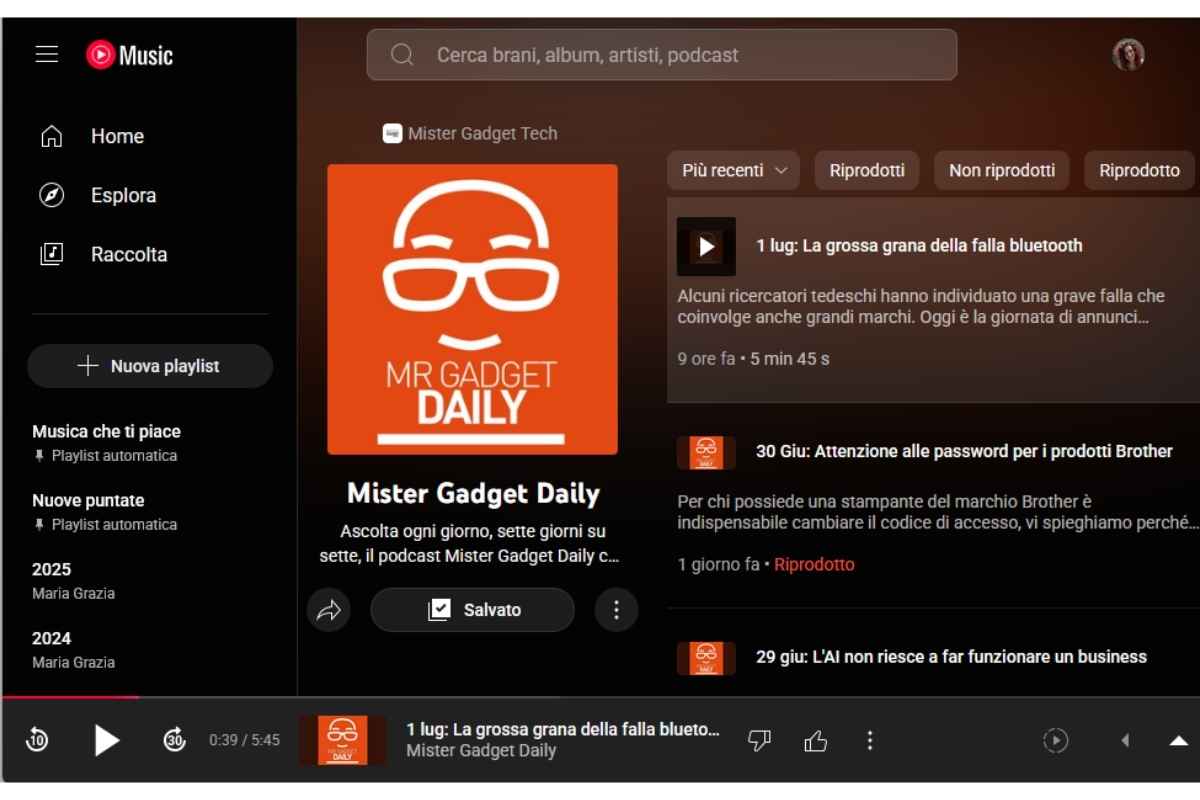Create a Nuova playlist
1200x800 pixels.
coord(150,366)
